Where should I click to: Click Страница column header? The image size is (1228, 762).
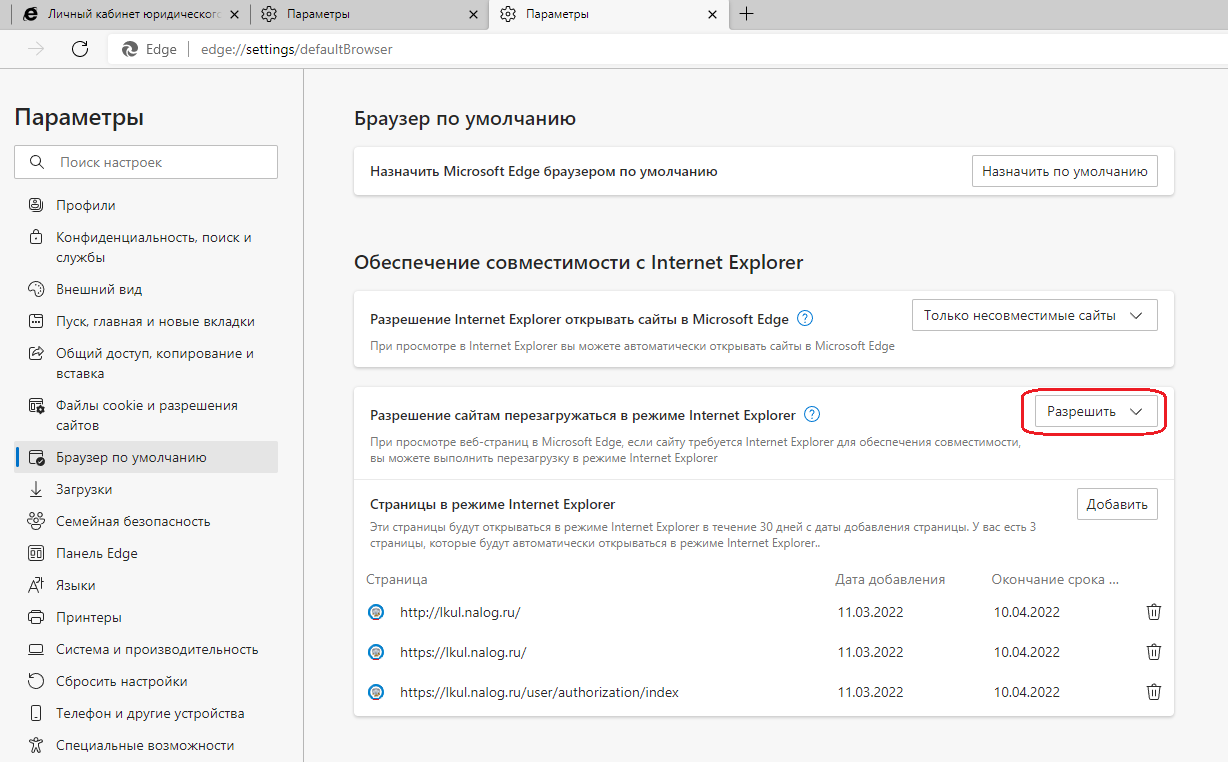397,579
